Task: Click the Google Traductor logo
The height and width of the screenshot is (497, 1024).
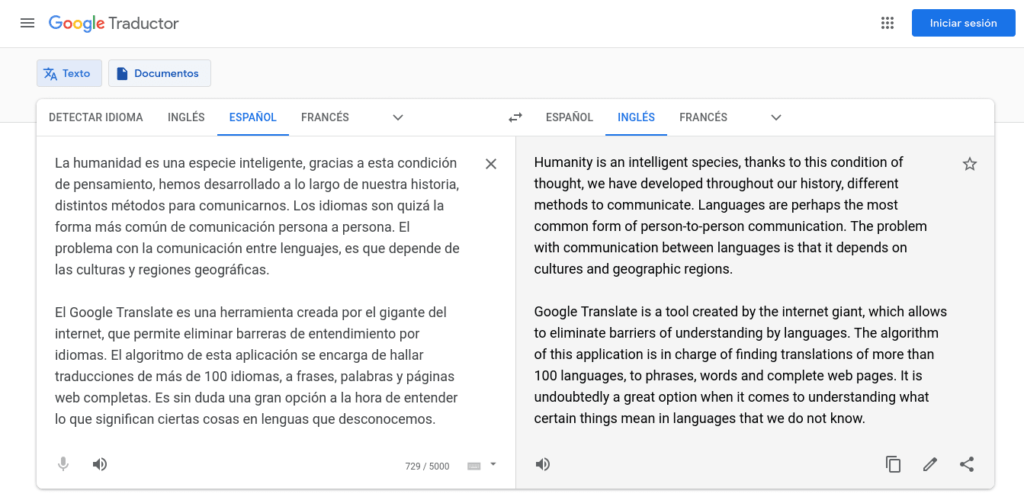Action: (114, 24)
